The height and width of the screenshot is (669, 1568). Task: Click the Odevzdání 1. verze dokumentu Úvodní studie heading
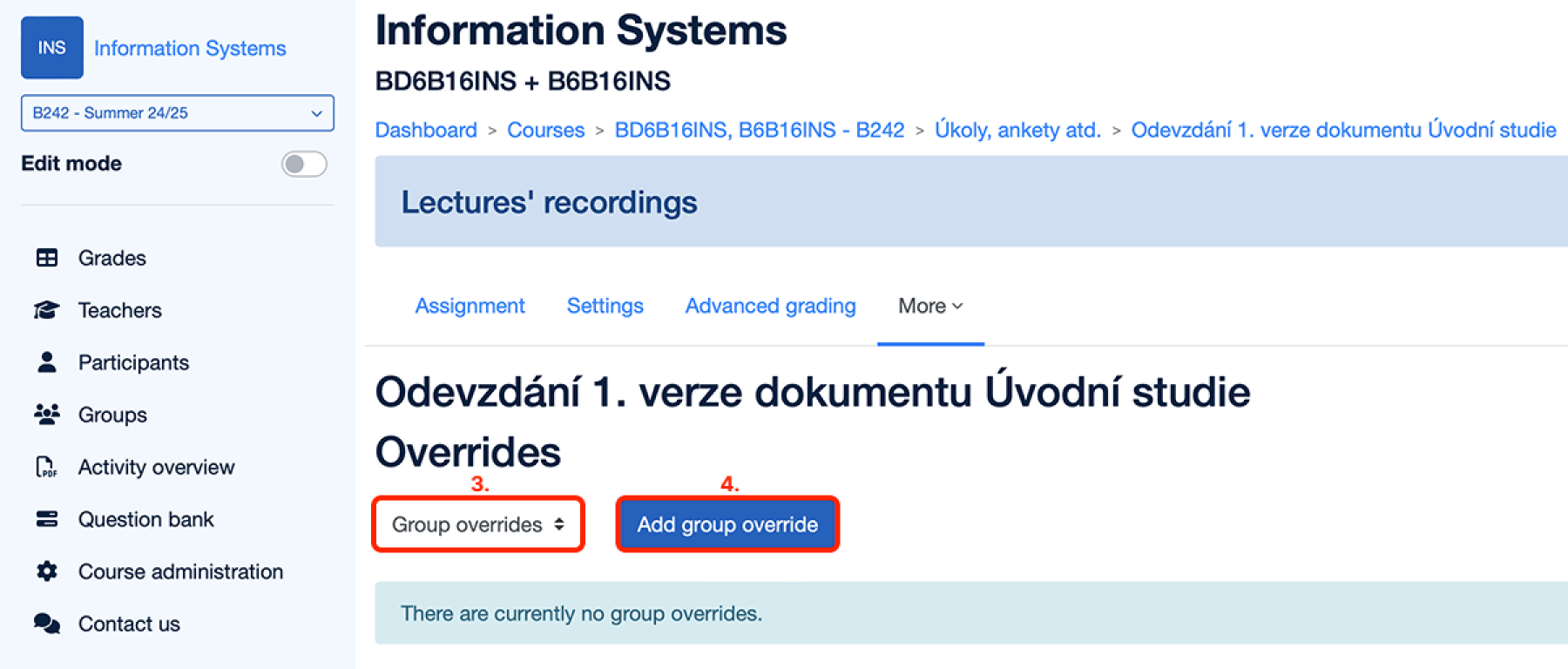813,392
